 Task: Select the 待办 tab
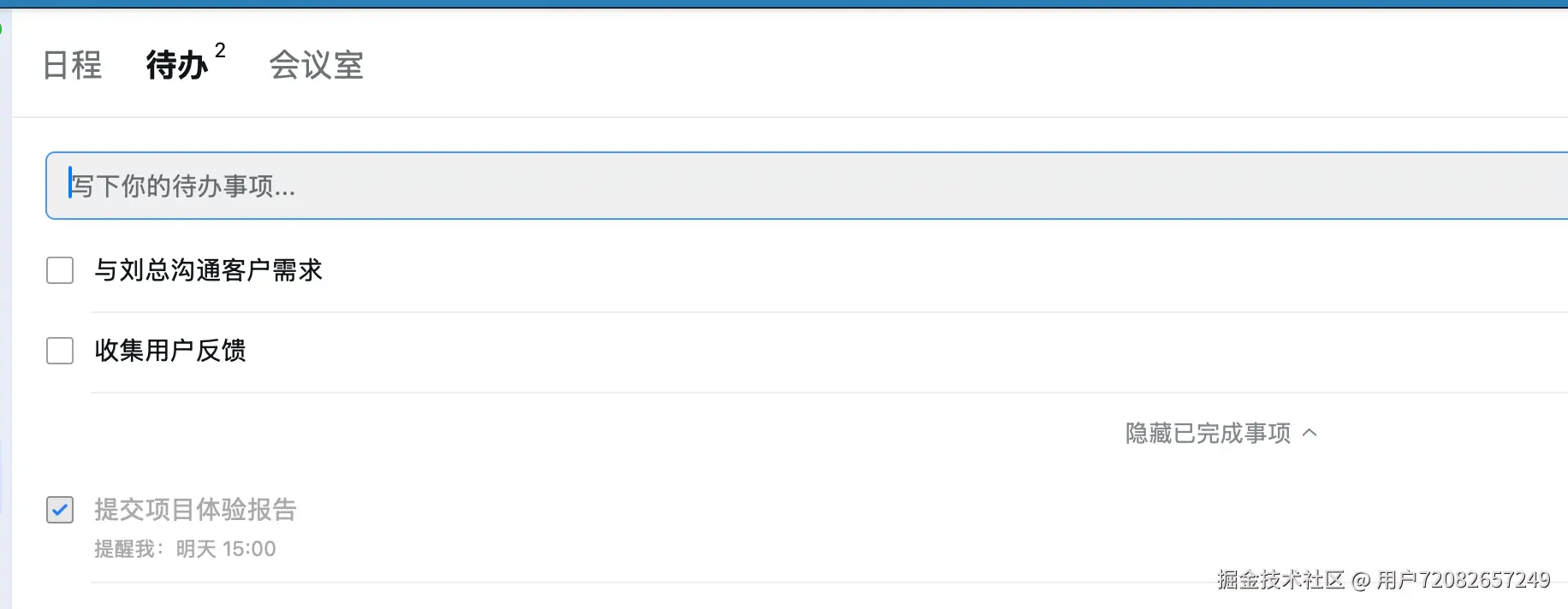click(x=176, y=65)
